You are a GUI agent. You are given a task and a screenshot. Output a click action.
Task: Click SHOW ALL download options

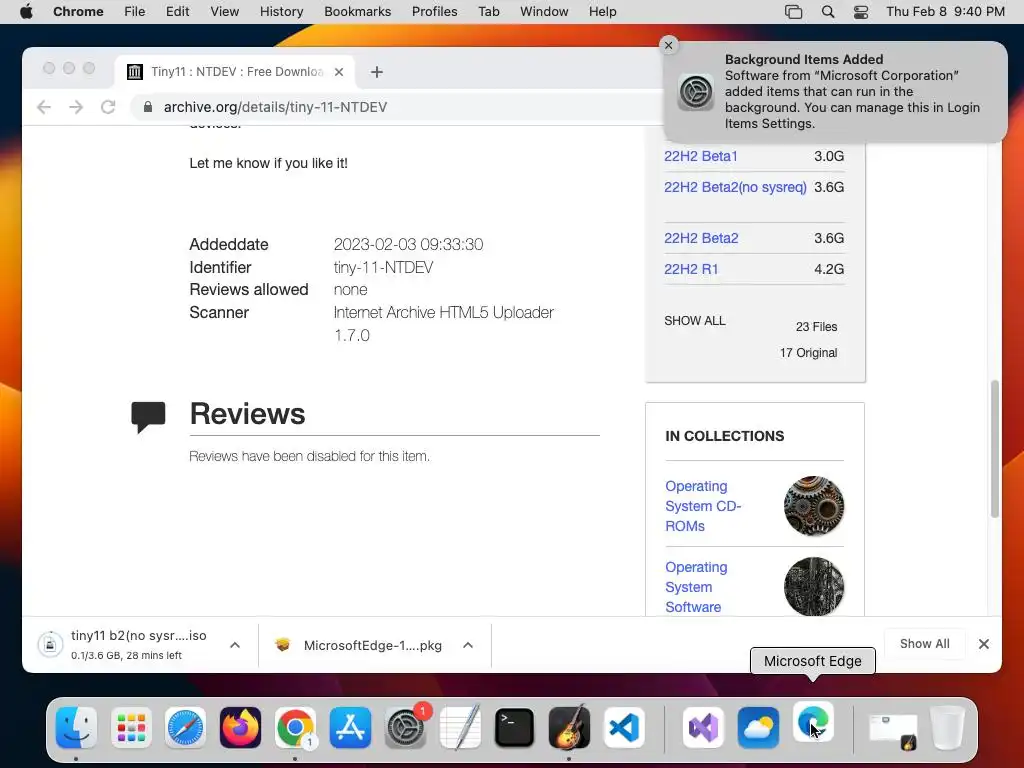point(694,321)
